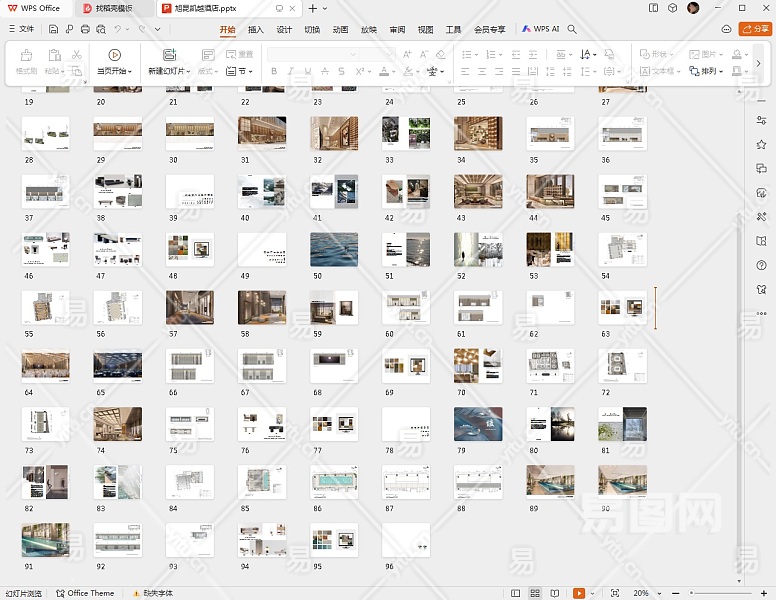Image resolution: width=776 pixels, height=600 pixels.
Task: Switch to normal view in status bar
Action: click(516, 593)
